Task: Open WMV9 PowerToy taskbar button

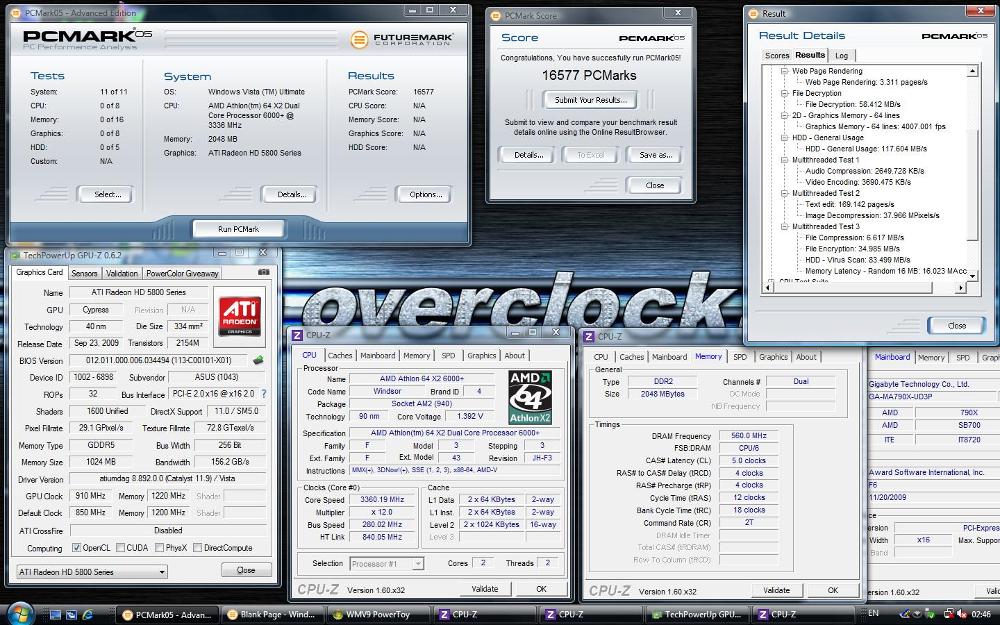Action: 378,615
